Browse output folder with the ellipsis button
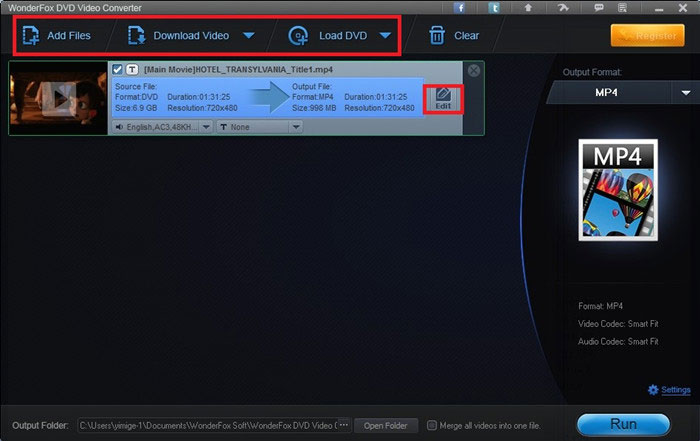The width and height of the screenshot is (700, 441). pos(344,425)
